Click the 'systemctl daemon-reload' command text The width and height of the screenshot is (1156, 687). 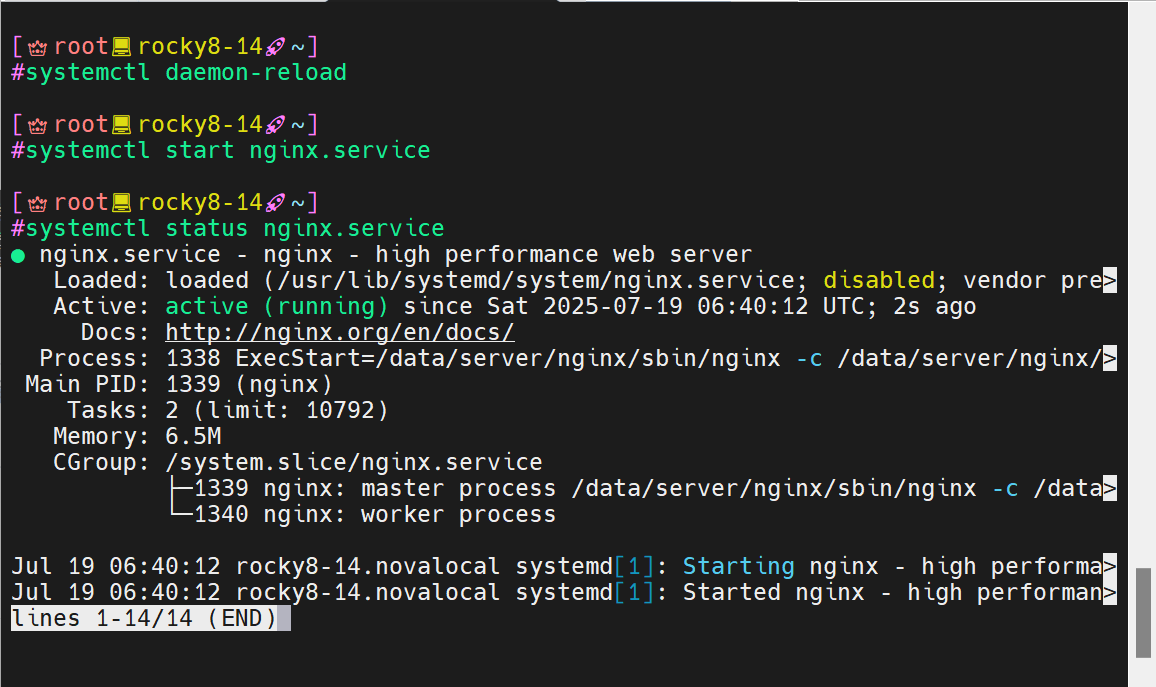coord(186,72)
